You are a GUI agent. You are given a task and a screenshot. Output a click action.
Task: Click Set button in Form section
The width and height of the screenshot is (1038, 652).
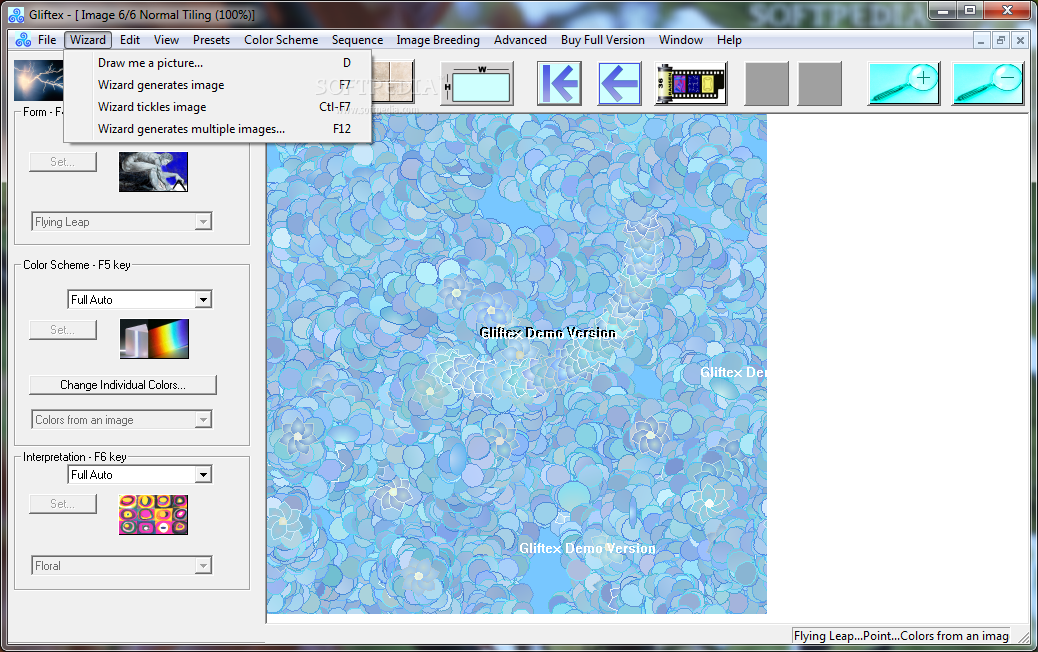(x=63, y=162)
